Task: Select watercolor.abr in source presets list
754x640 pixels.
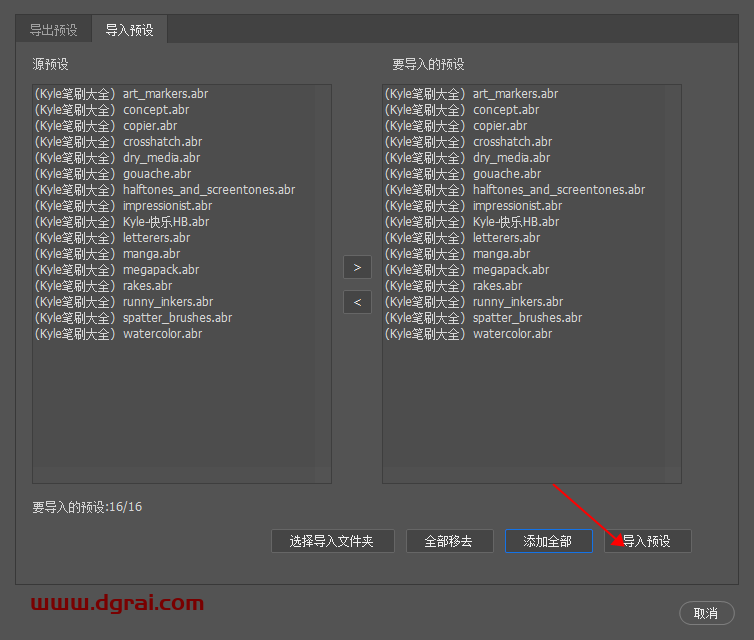Action: pyautogui.click(x=118, y=334)
